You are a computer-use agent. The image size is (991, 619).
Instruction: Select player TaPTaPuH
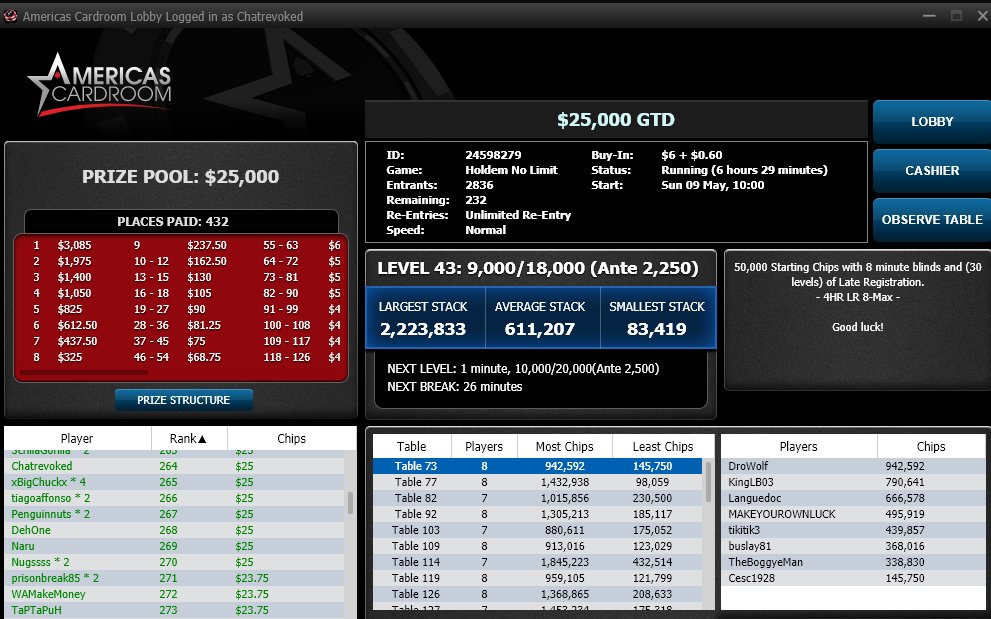coord(174,610)
